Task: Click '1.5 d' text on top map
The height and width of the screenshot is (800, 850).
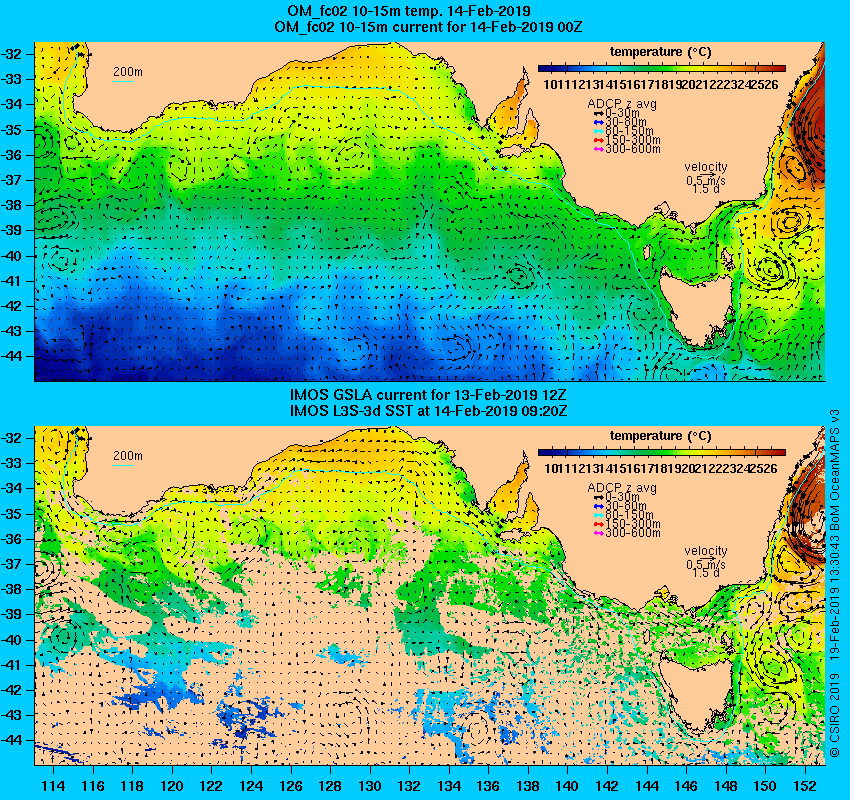Action: pos(705,189)
